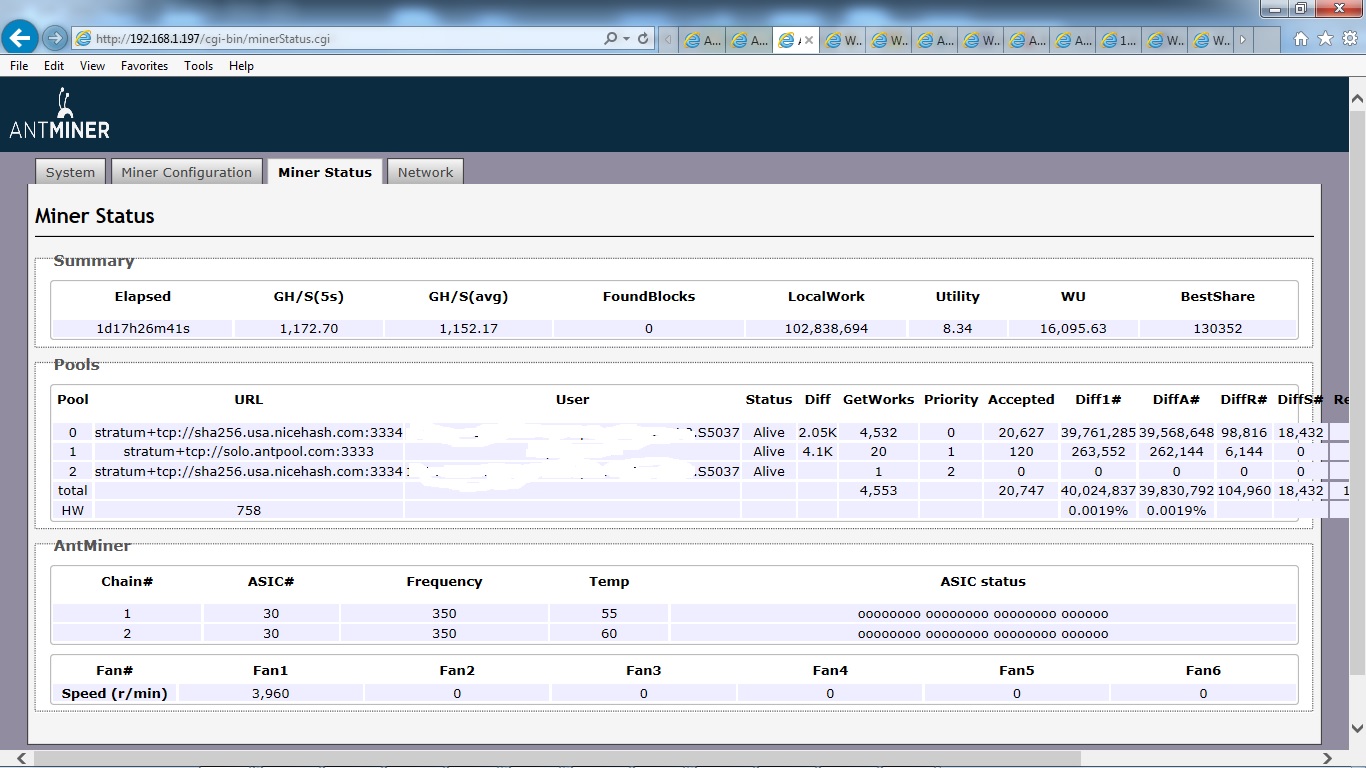Click the horizontal scrollbar right arrow
The width and height of the screenshot is (1366, 768).
[1328, 759]
